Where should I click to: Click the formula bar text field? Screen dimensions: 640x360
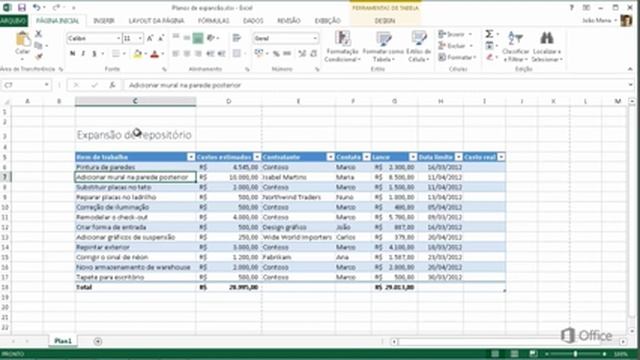coord(376,85)
